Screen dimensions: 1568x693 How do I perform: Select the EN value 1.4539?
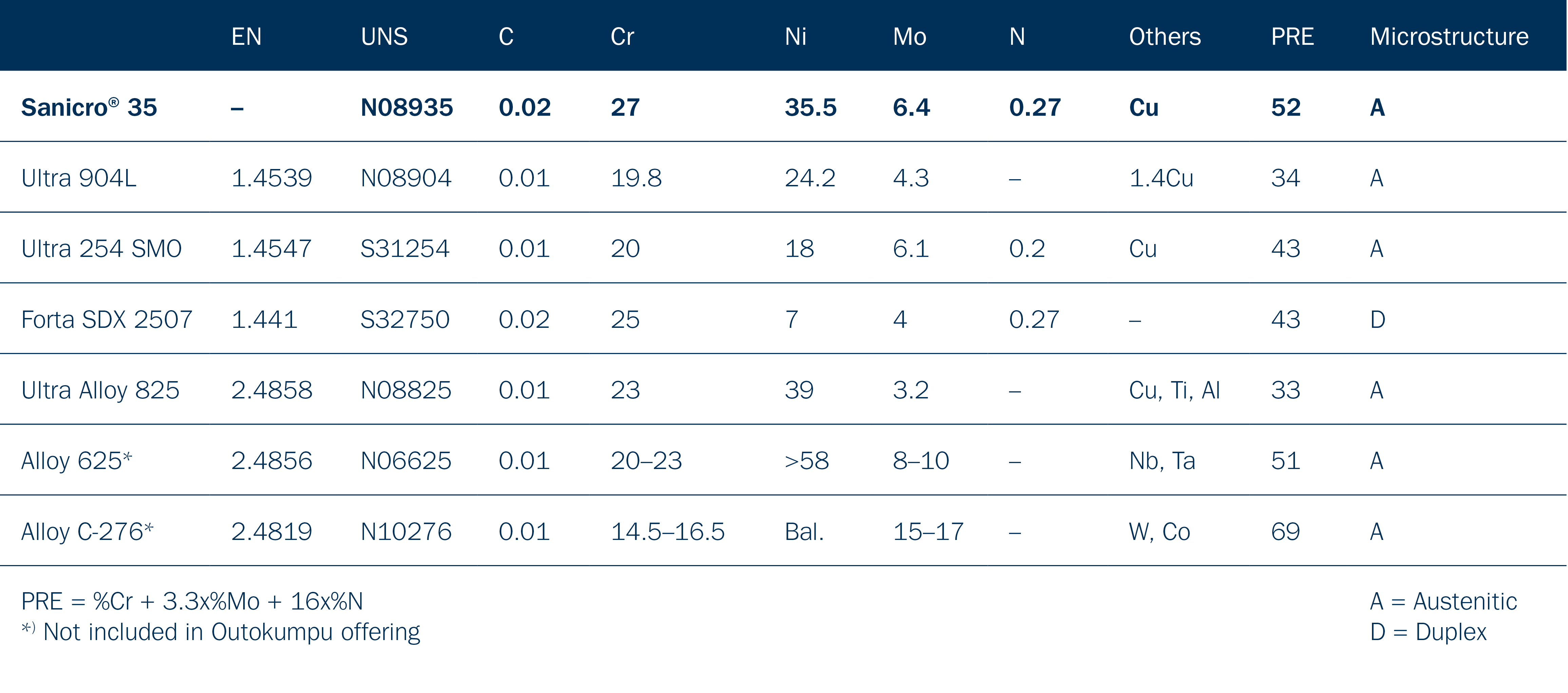click(271, 179)
